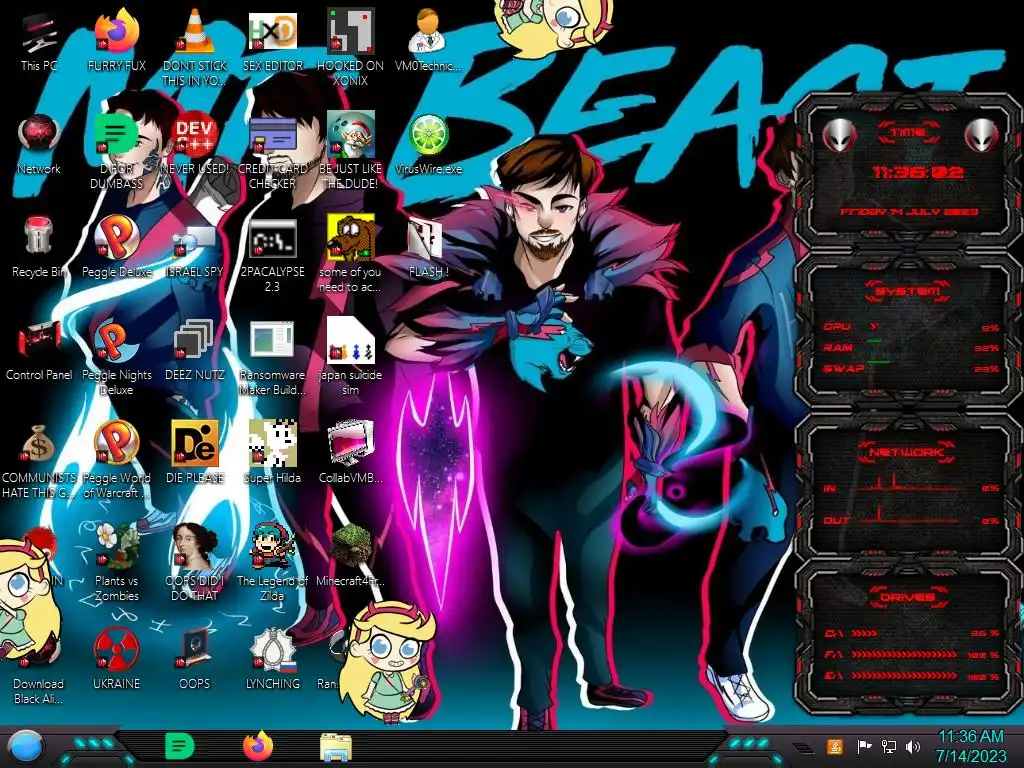Open the 2PACALYPSE 2.3 console shortcut
Viewport: 1024px width, 768px height.
(272, 255)
